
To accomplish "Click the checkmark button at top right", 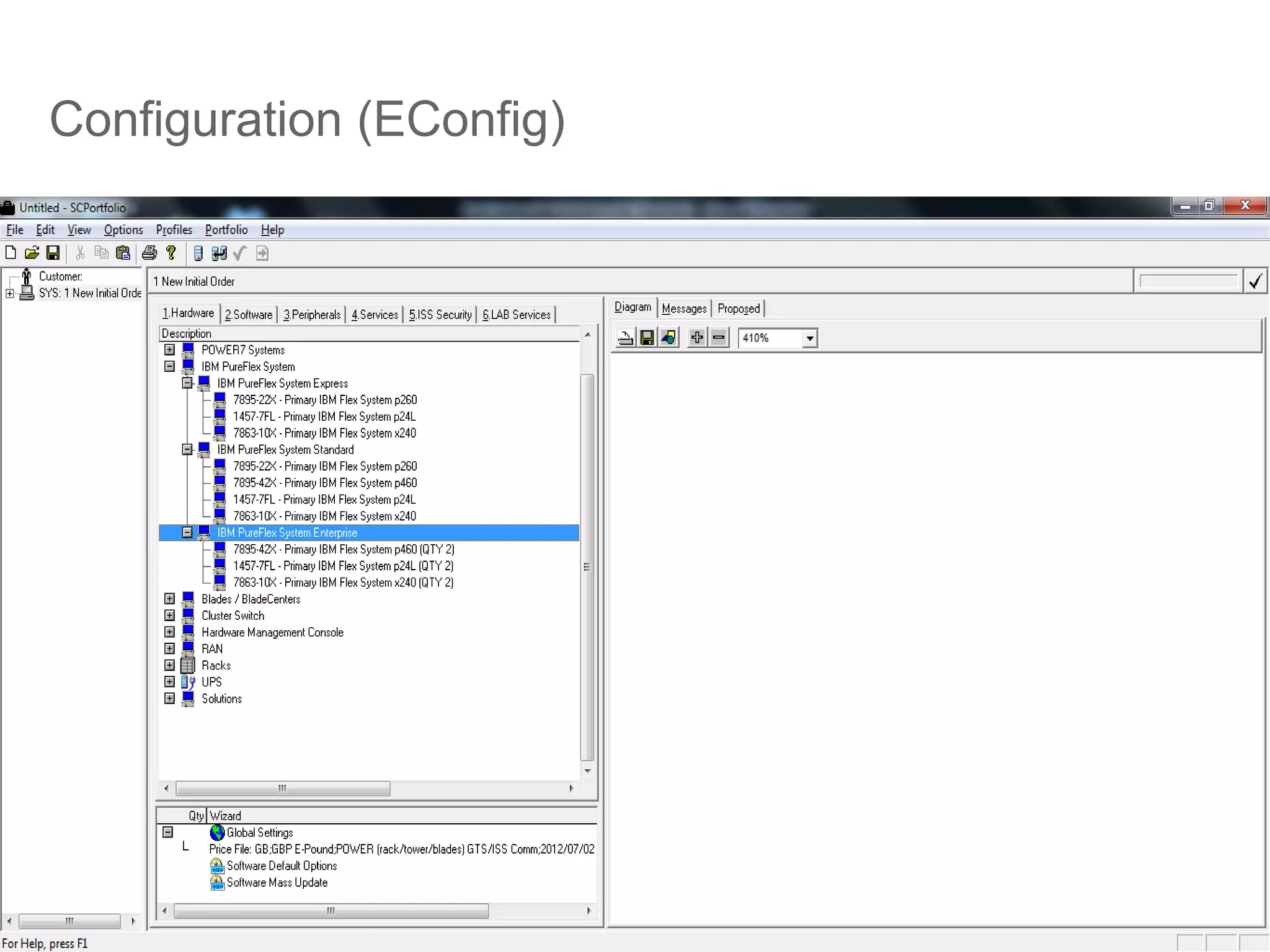I will pos(1255,281).
